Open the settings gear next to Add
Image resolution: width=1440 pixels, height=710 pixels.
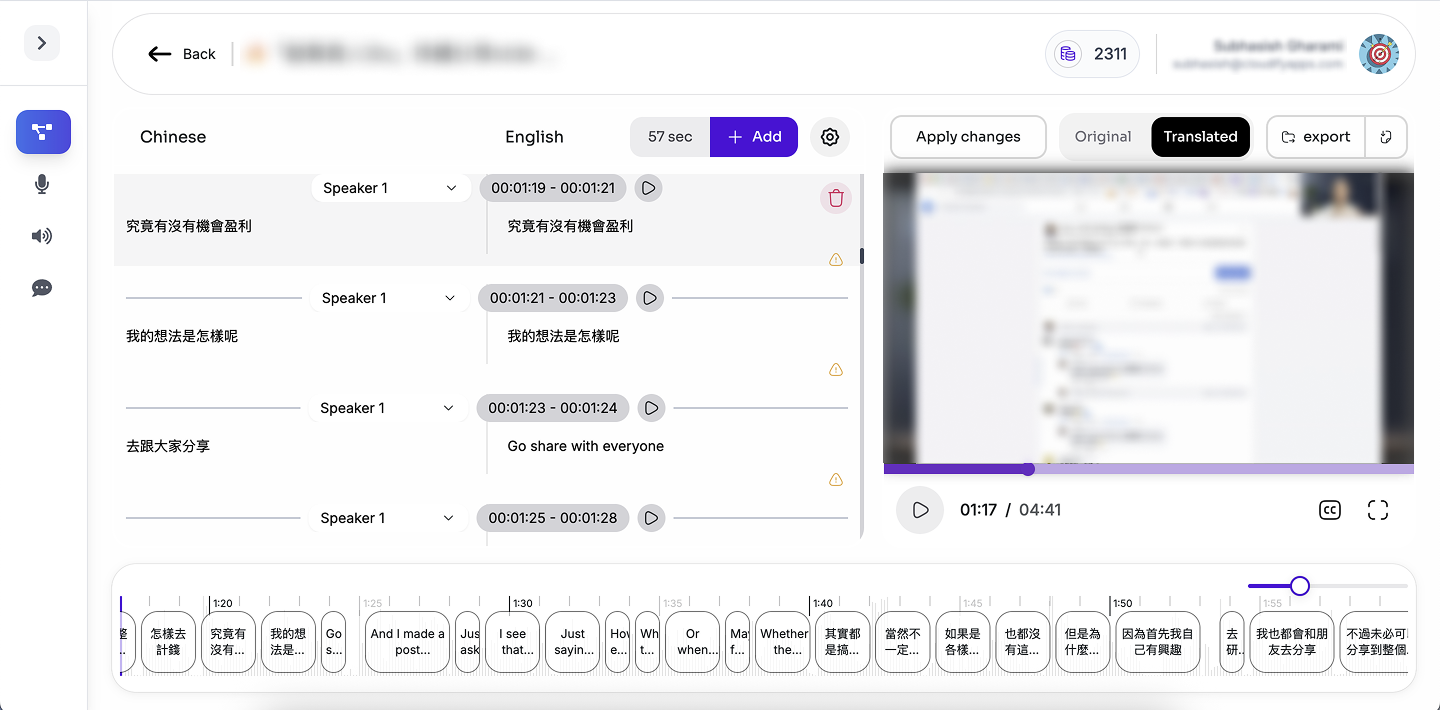click(x=829, y=137)
